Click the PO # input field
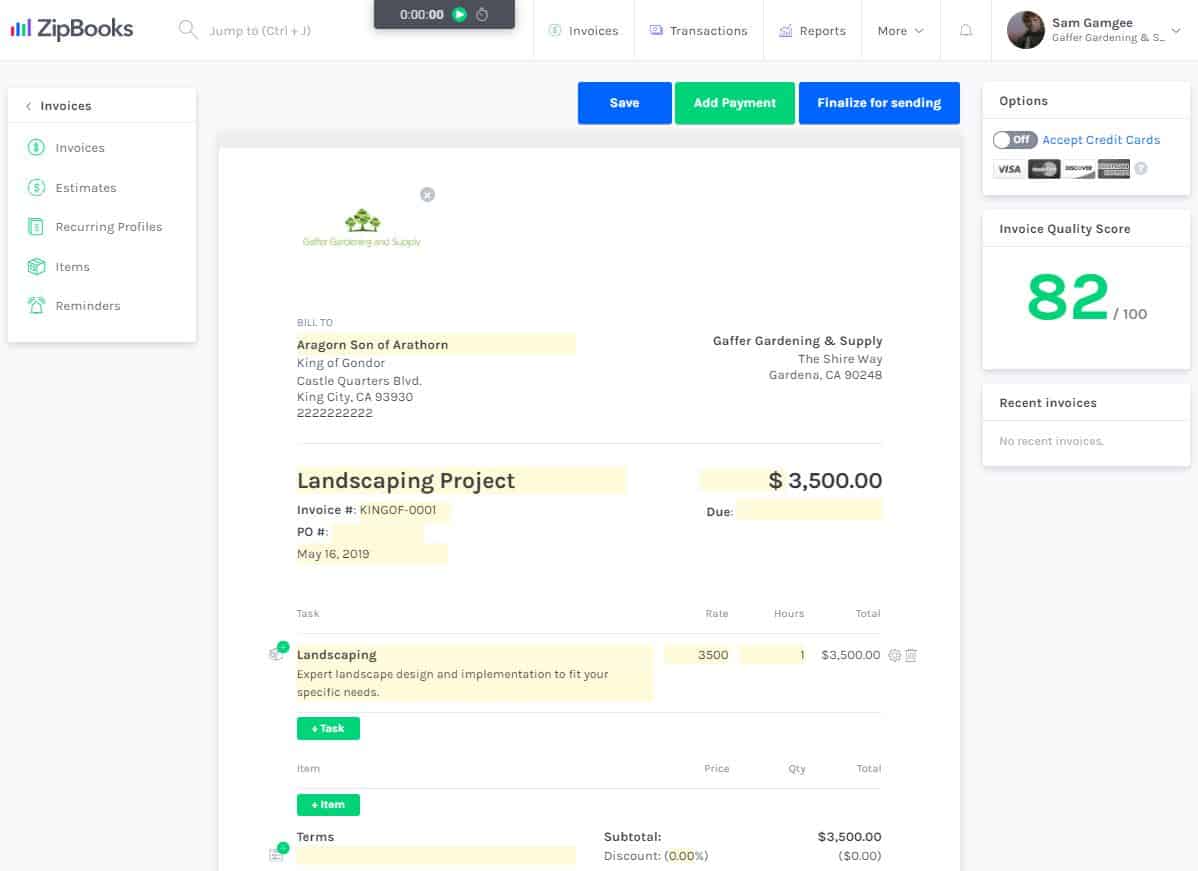 (x=377, y=532)
